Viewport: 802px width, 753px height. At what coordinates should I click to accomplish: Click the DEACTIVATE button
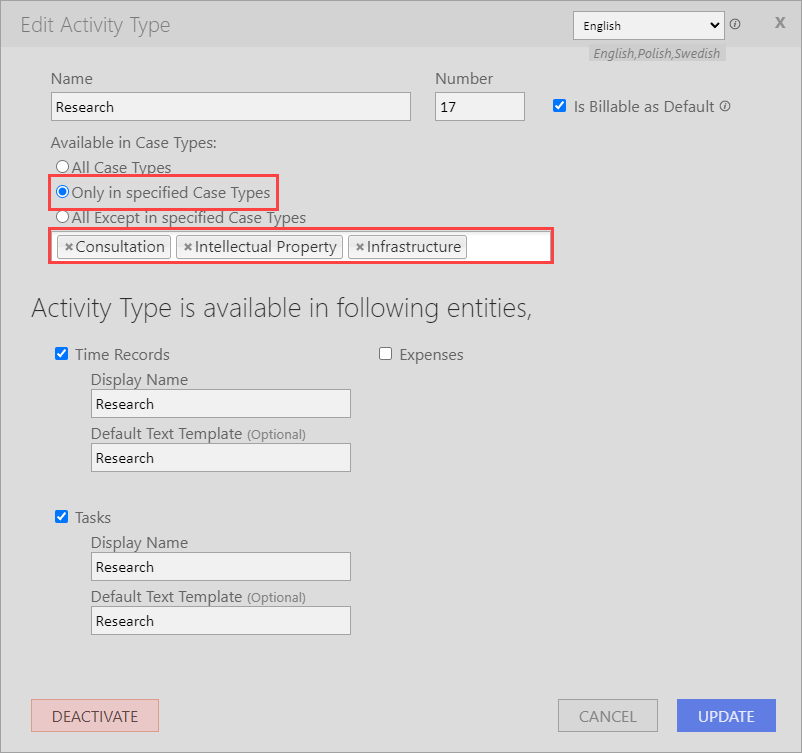(x=95, y=716)
